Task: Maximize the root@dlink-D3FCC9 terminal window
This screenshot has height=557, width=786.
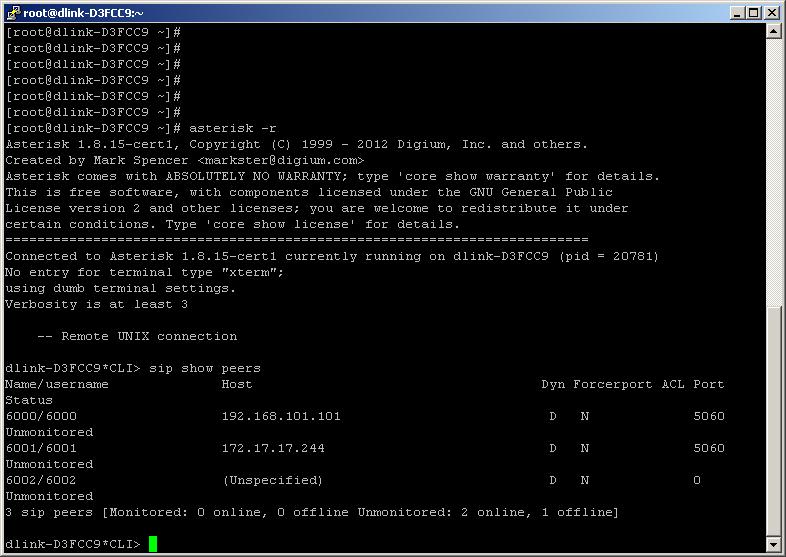Action: pos(753,13)
